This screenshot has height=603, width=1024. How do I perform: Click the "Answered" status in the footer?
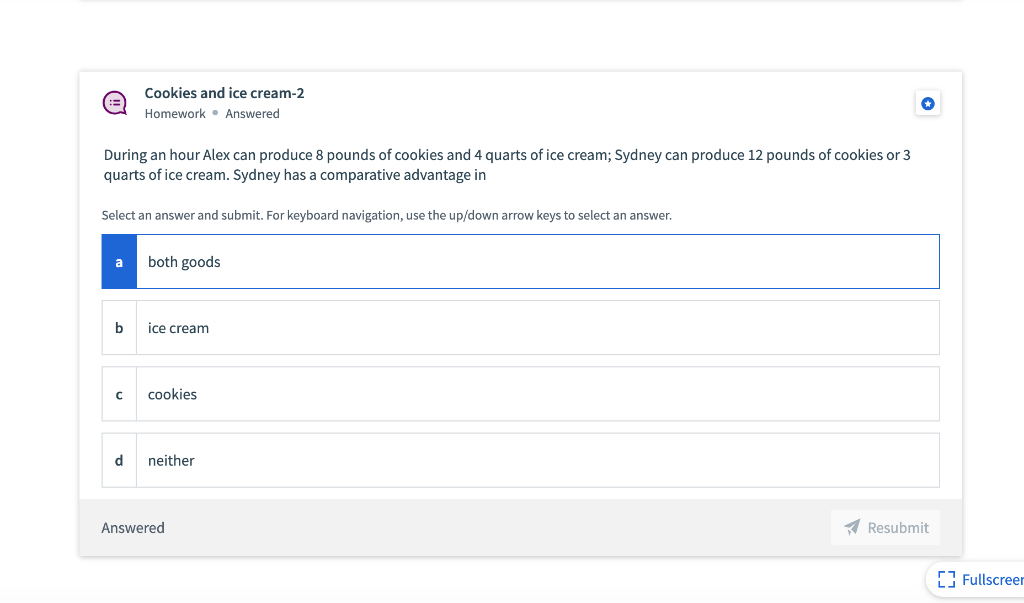133,528
